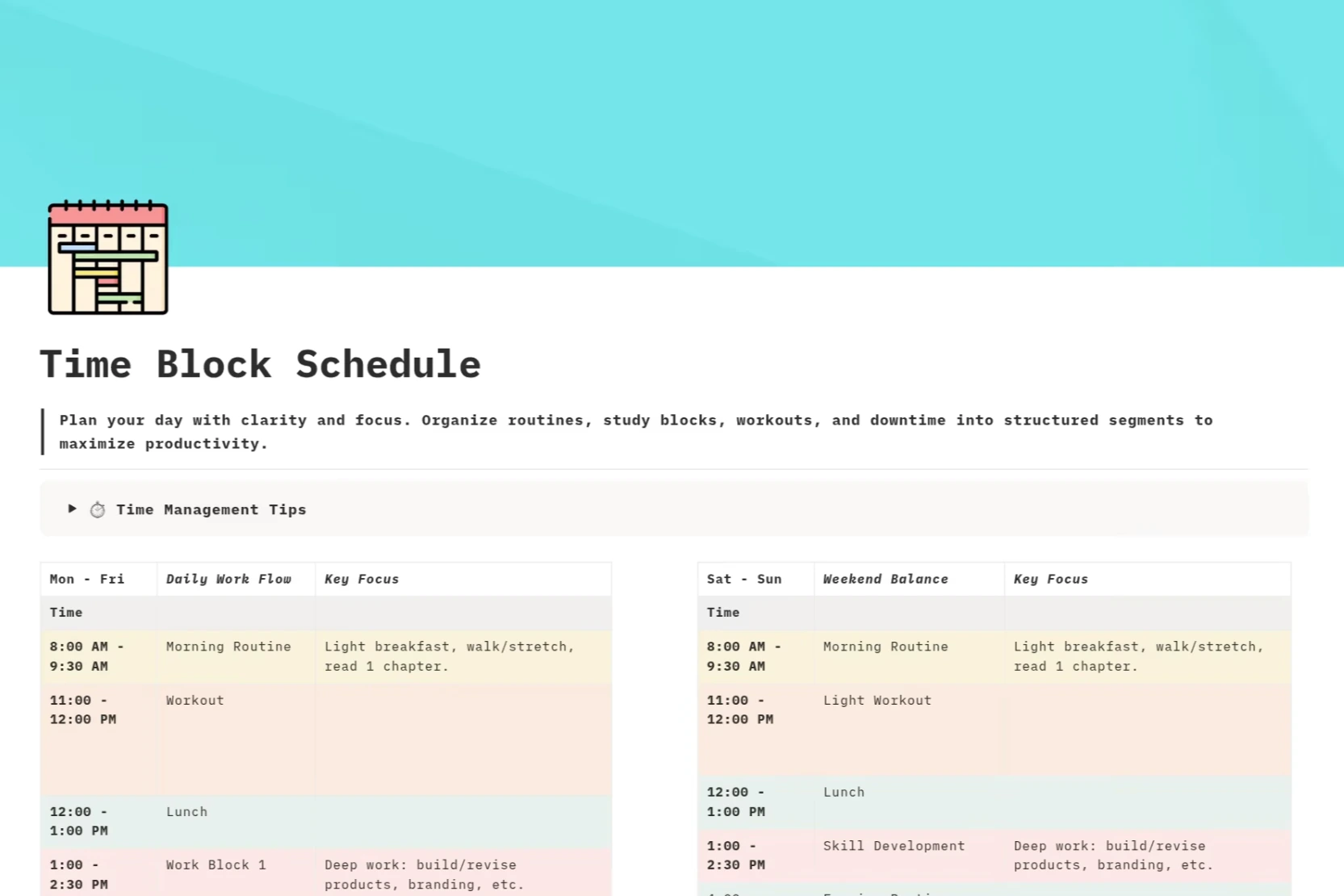The image size is (1344, 896).
Task: Select the Lunch cell in the weekend table
Action: 844,792
